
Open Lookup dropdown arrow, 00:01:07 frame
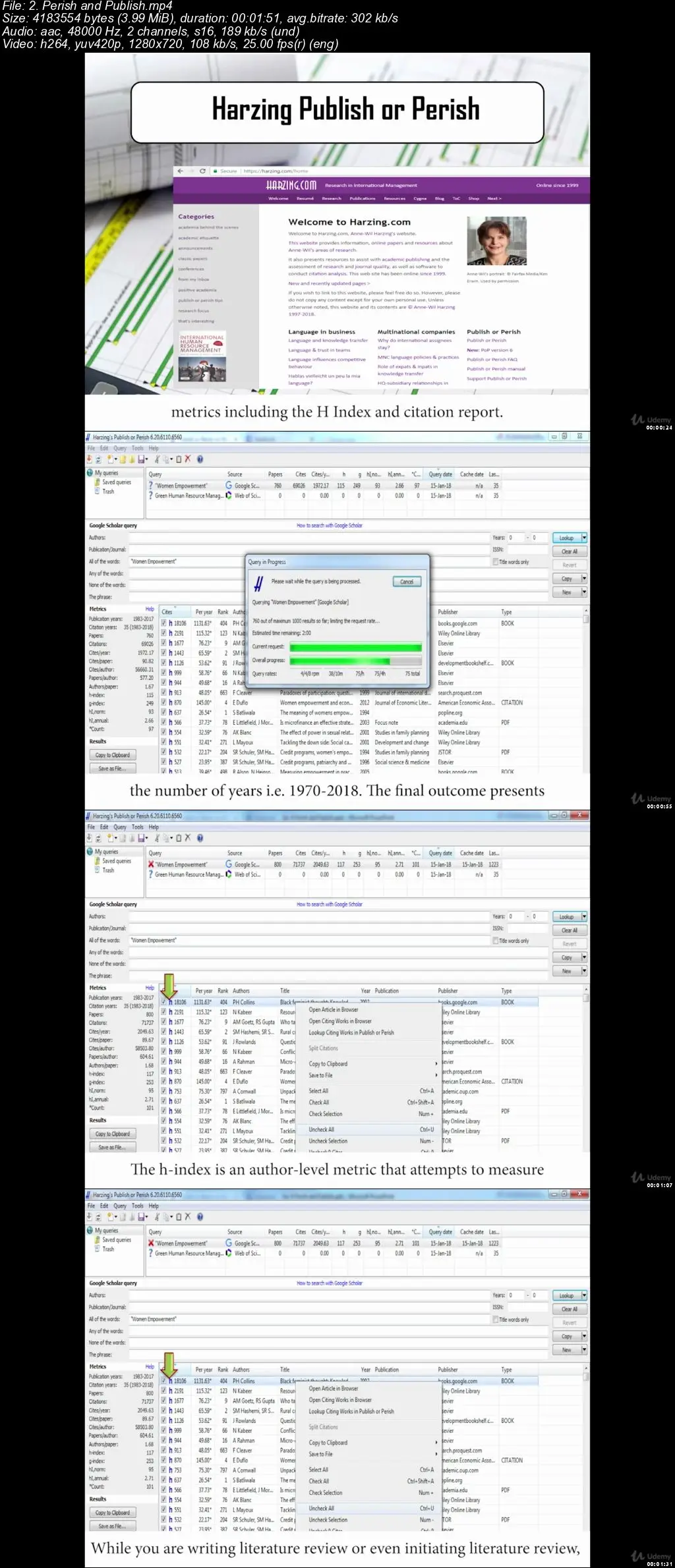[584, 917]
